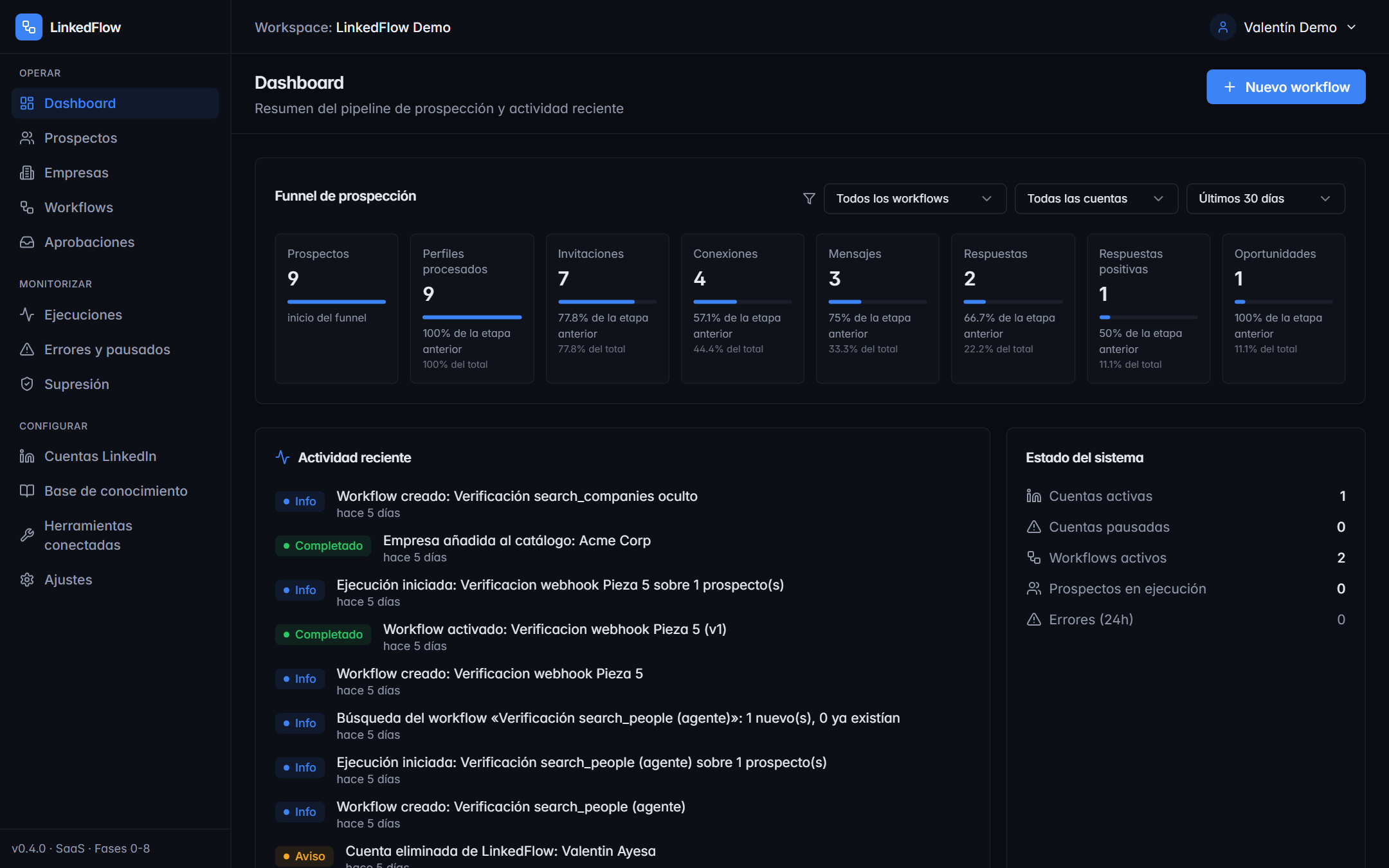
Task: Click the user avatar icon
Action: click(1223, 27)
